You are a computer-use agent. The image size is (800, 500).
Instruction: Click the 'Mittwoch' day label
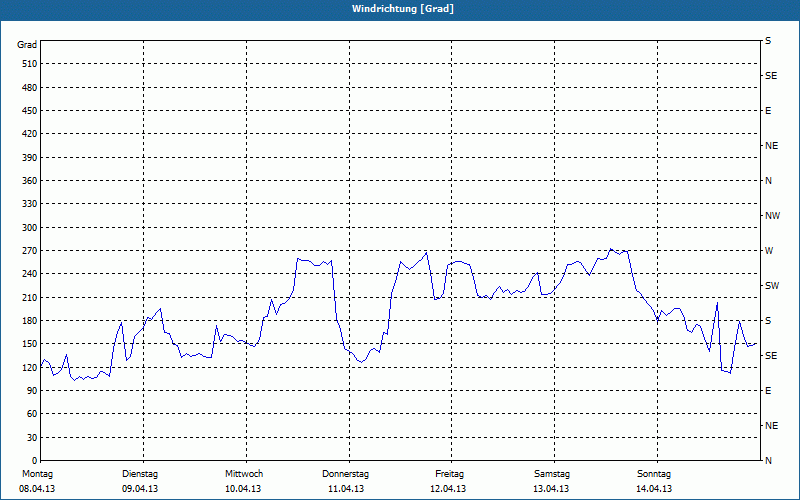coord(244,474)
